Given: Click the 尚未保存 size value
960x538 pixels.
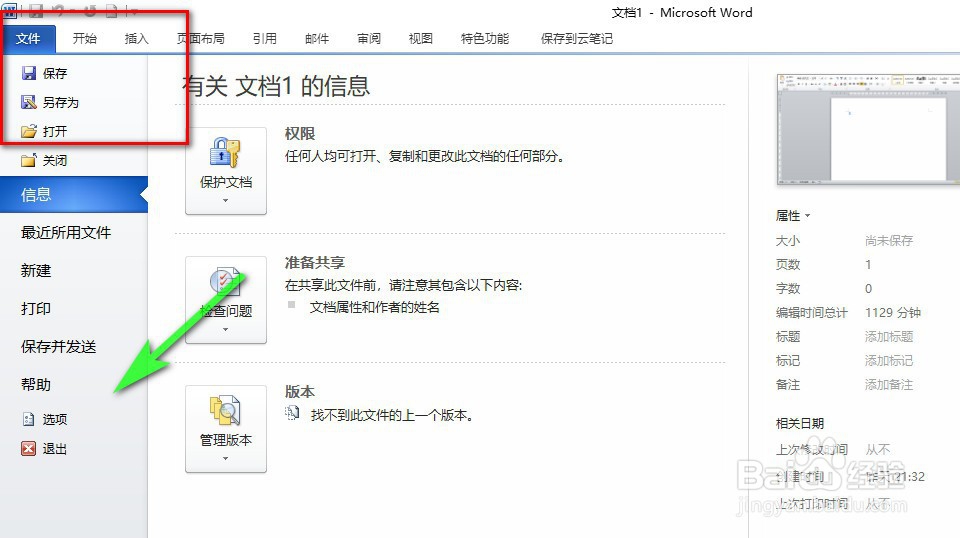Looking at the screenshot, I should pos(889,241).
